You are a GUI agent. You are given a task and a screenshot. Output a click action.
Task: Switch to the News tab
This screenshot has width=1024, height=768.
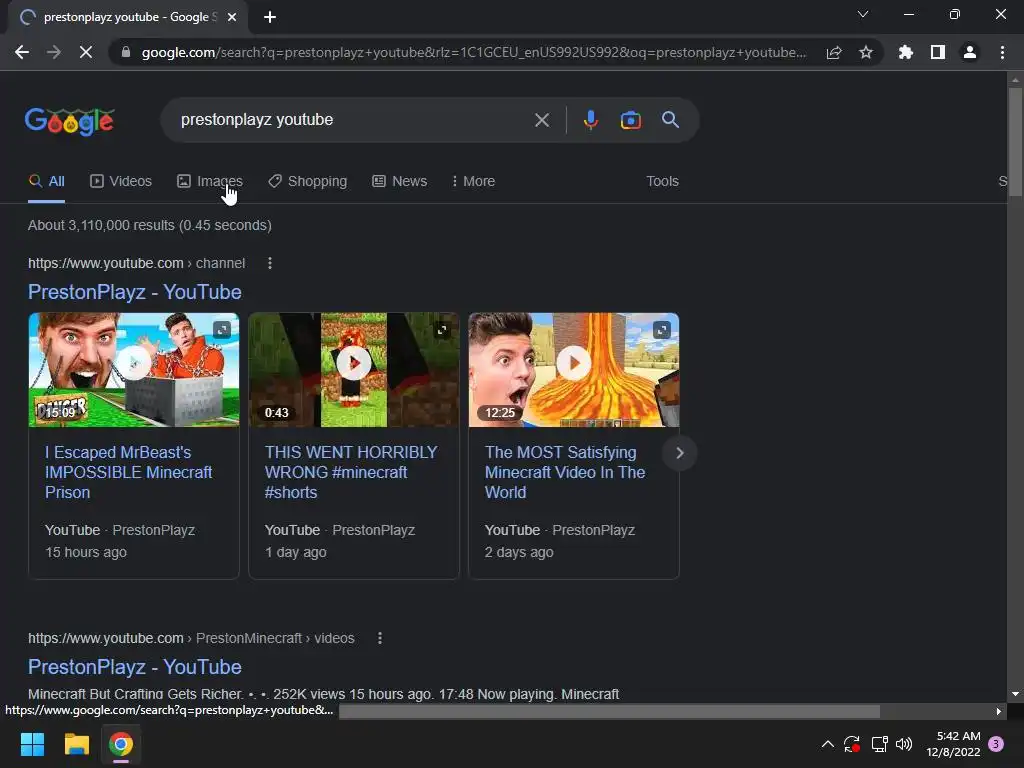pyautogui.click(x=400, y=181)
